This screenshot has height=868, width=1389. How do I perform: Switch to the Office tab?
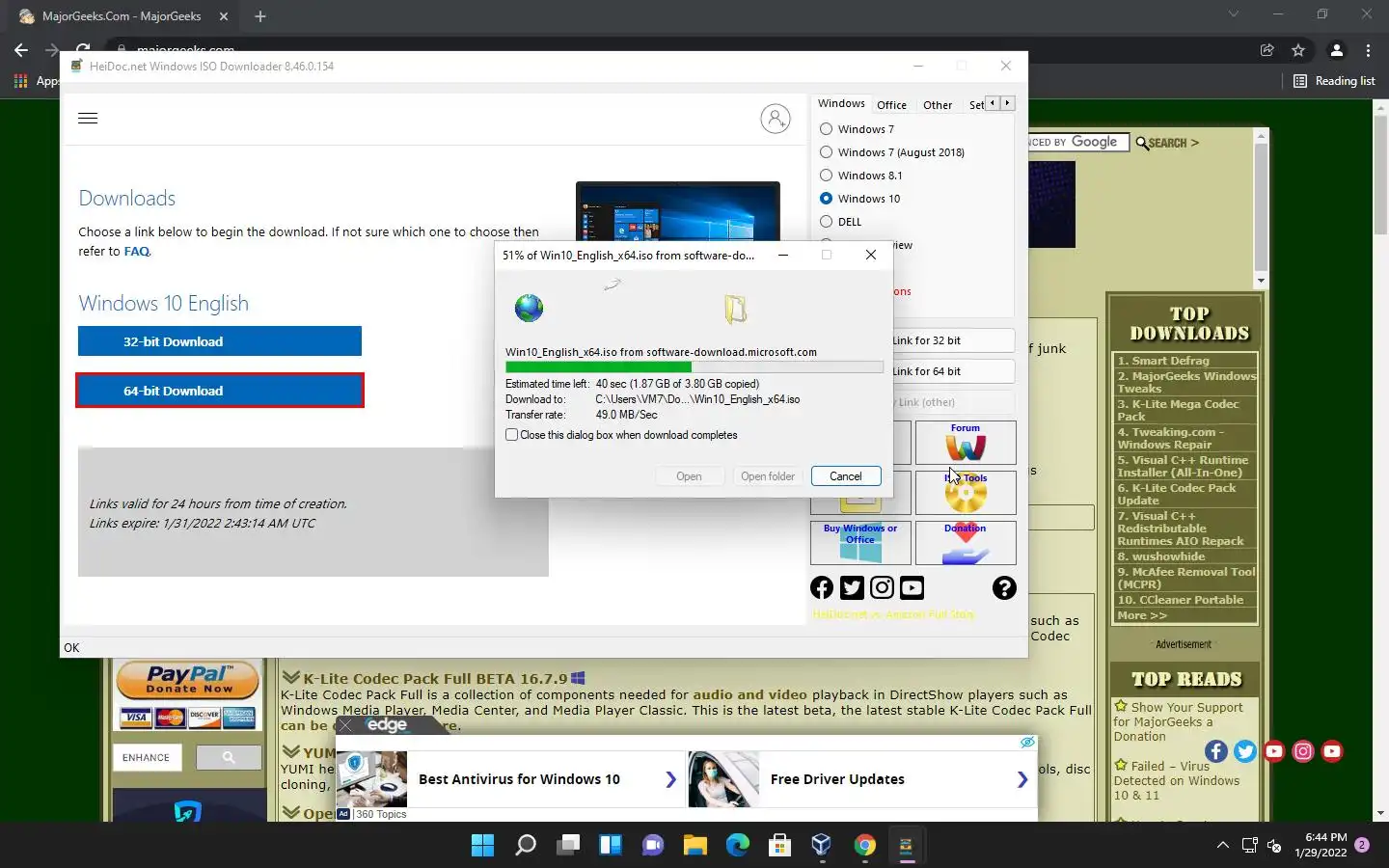coord(891,105)
